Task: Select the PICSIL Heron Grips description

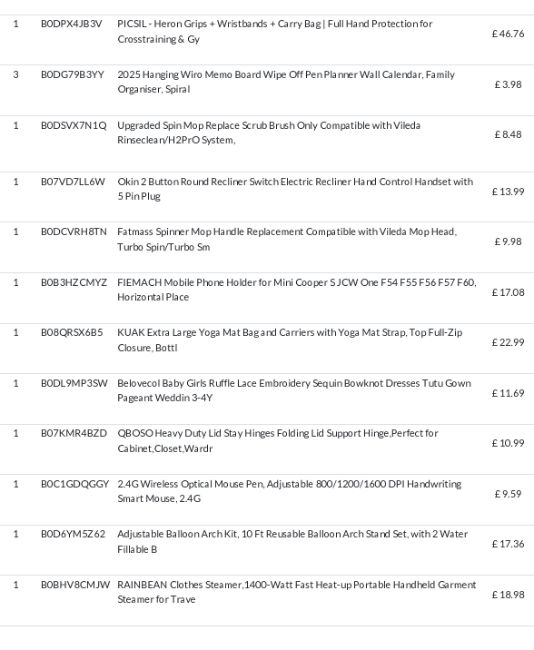Action: [274, 31]
